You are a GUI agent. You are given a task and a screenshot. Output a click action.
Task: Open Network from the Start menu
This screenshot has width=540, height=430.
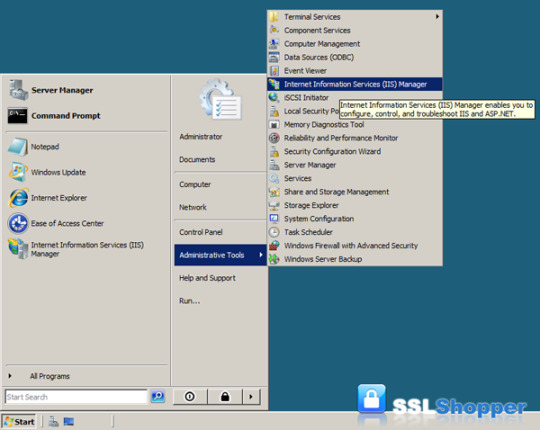pos(193,207)
